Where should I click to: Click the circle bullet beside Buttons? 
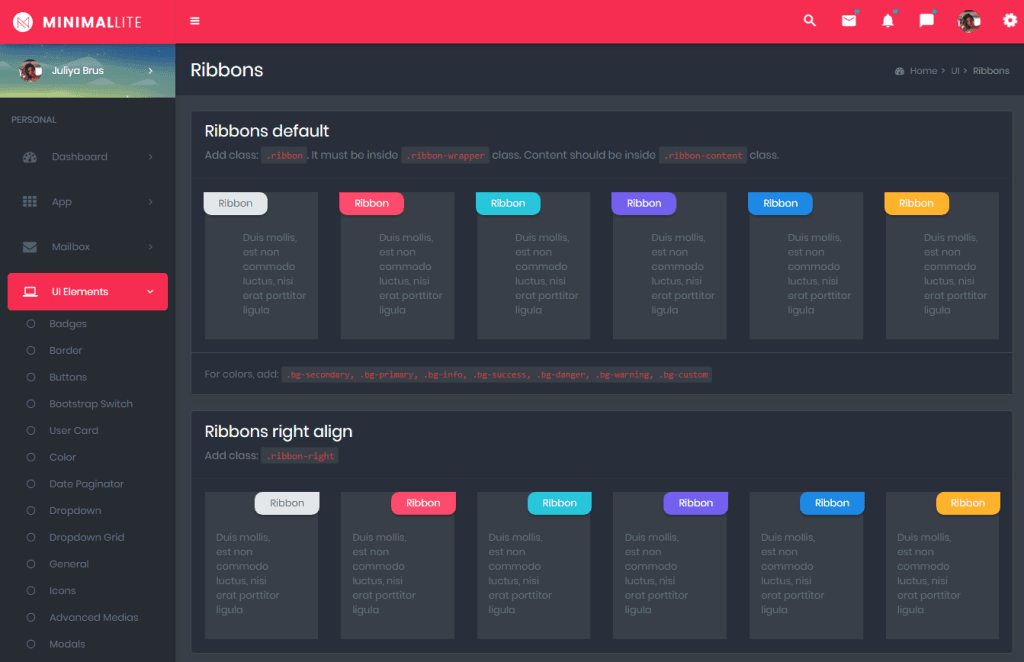point(31,377)
